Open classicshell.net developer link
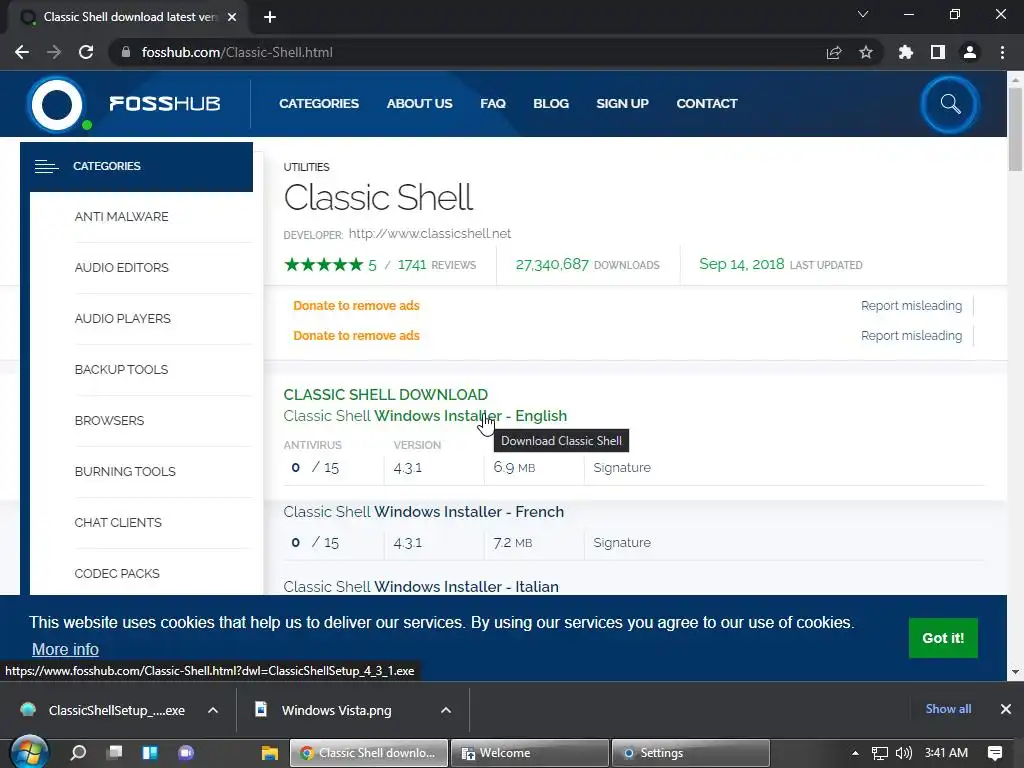This screenshot has width=1024, height=768. 430,233
